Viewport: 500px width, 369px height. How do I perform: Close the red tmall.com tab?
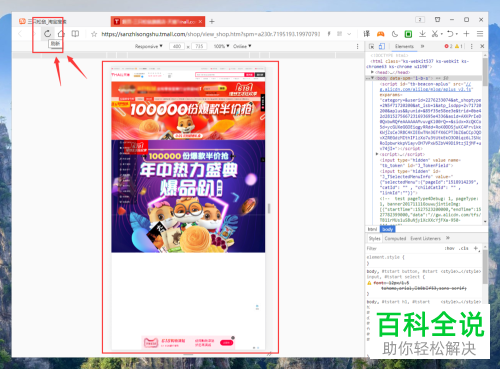point(200,22)
